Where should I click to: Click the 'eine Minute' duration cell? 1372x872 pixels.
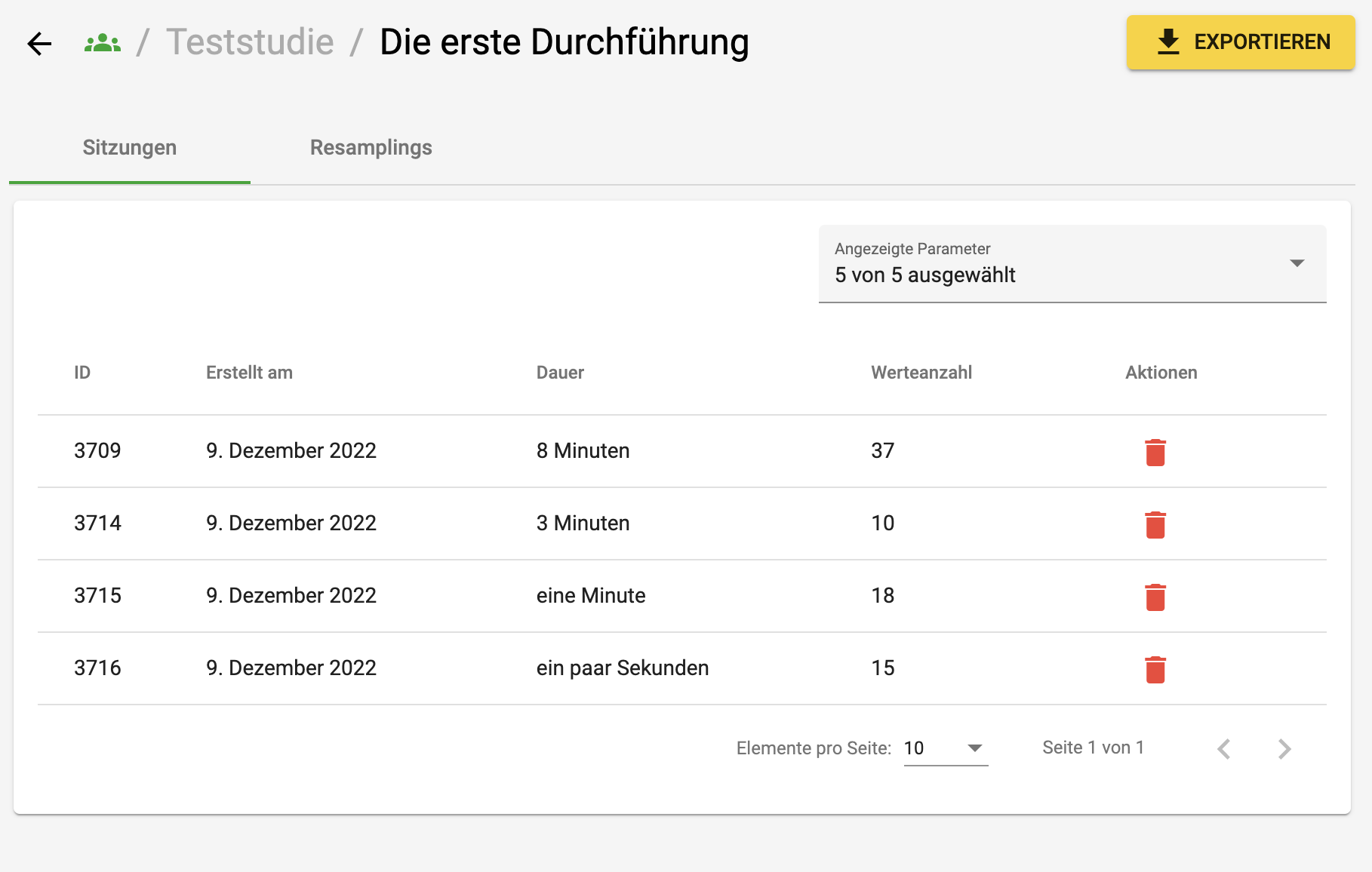(591, 595)
